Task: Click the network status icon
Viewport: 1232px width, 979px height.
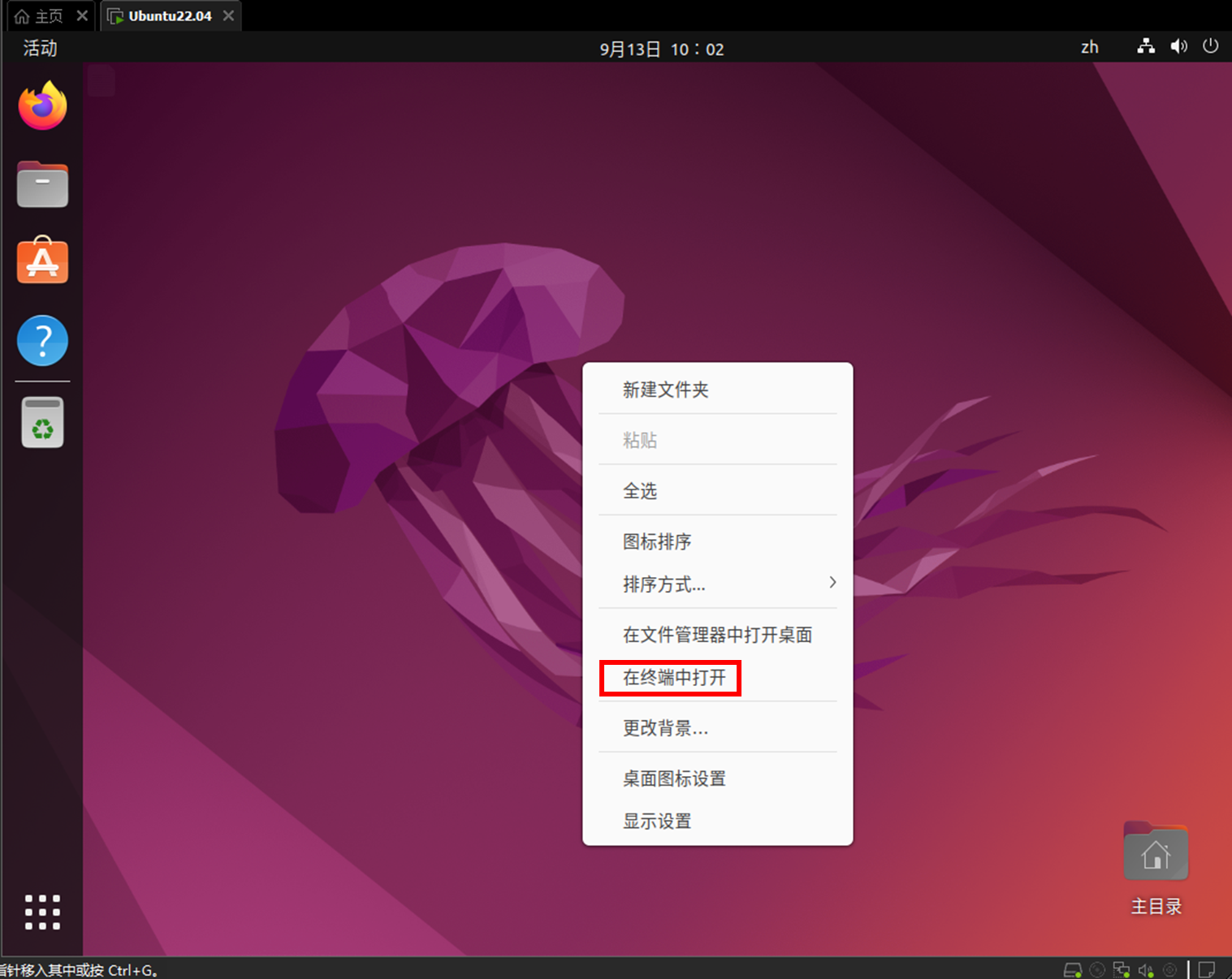Action: [1145, 47]
